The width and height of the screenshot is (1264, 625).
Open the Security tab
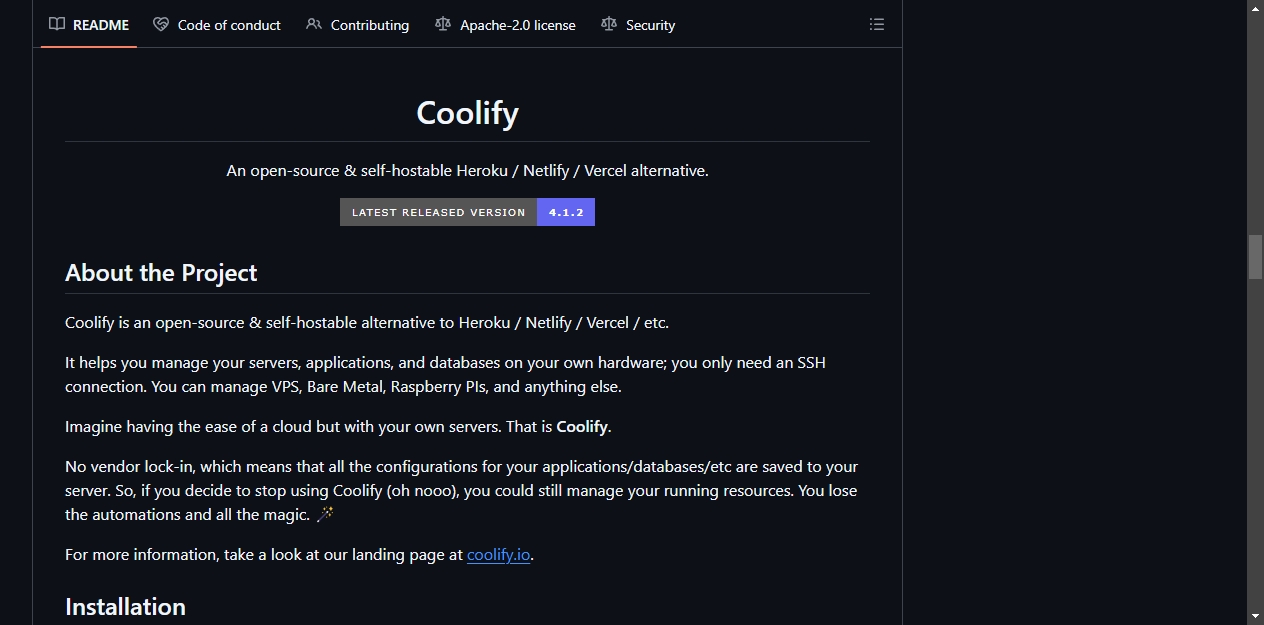pos(638,24)
